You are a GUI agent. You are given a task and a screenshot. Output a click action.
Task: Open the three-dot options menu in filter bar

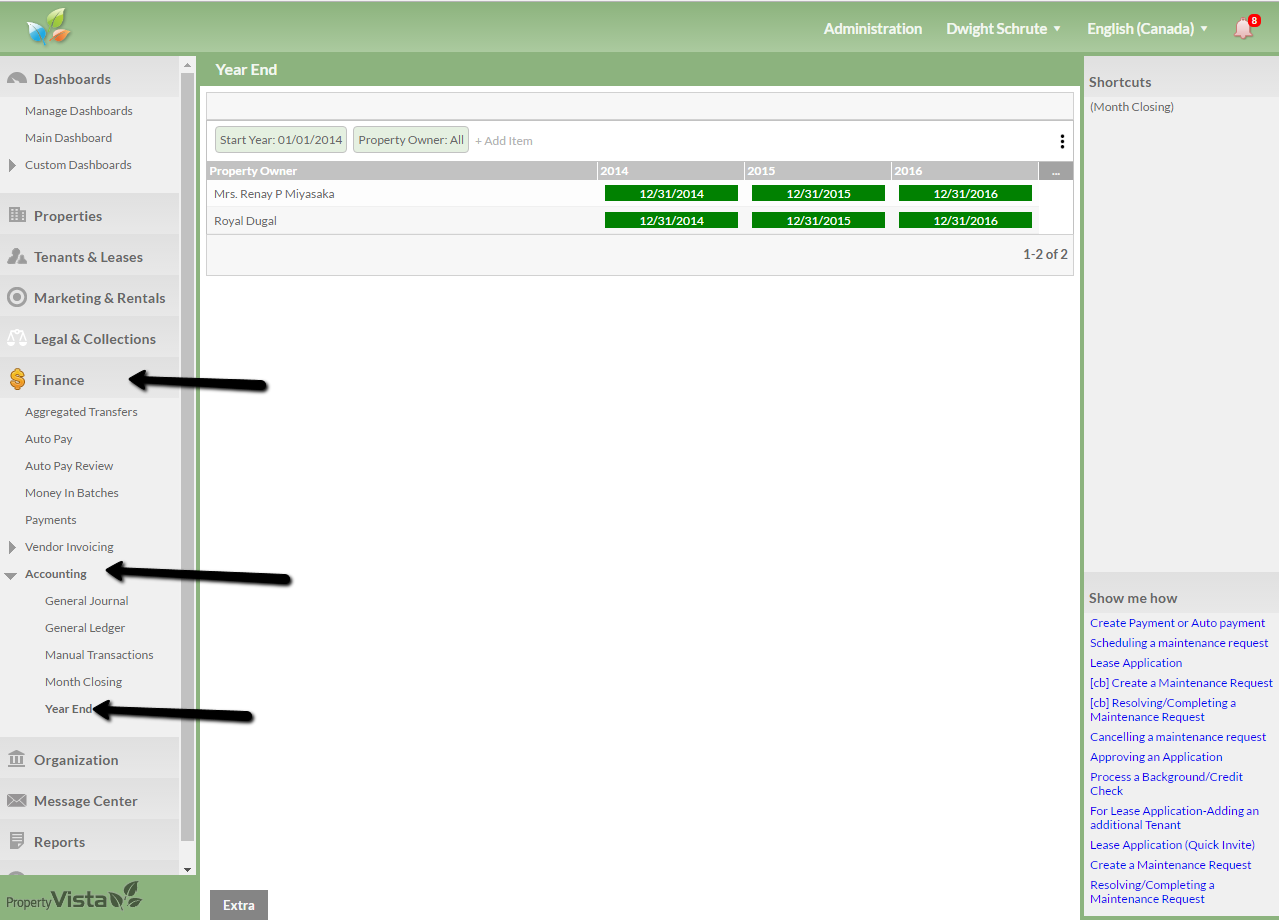[1062, 141]
